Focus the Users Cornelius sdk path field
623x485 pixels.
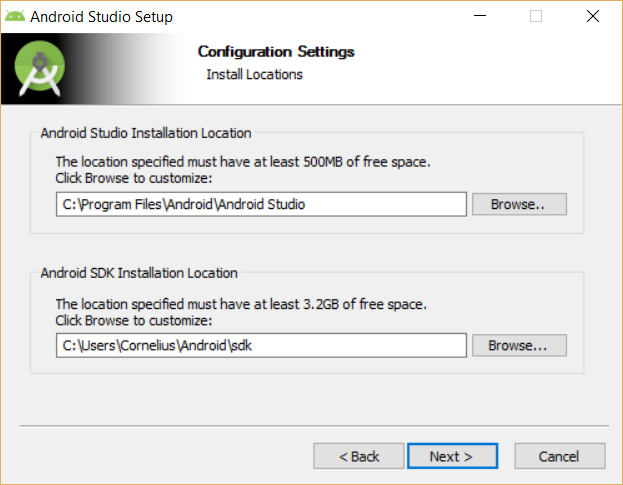(x=261, y=345)
